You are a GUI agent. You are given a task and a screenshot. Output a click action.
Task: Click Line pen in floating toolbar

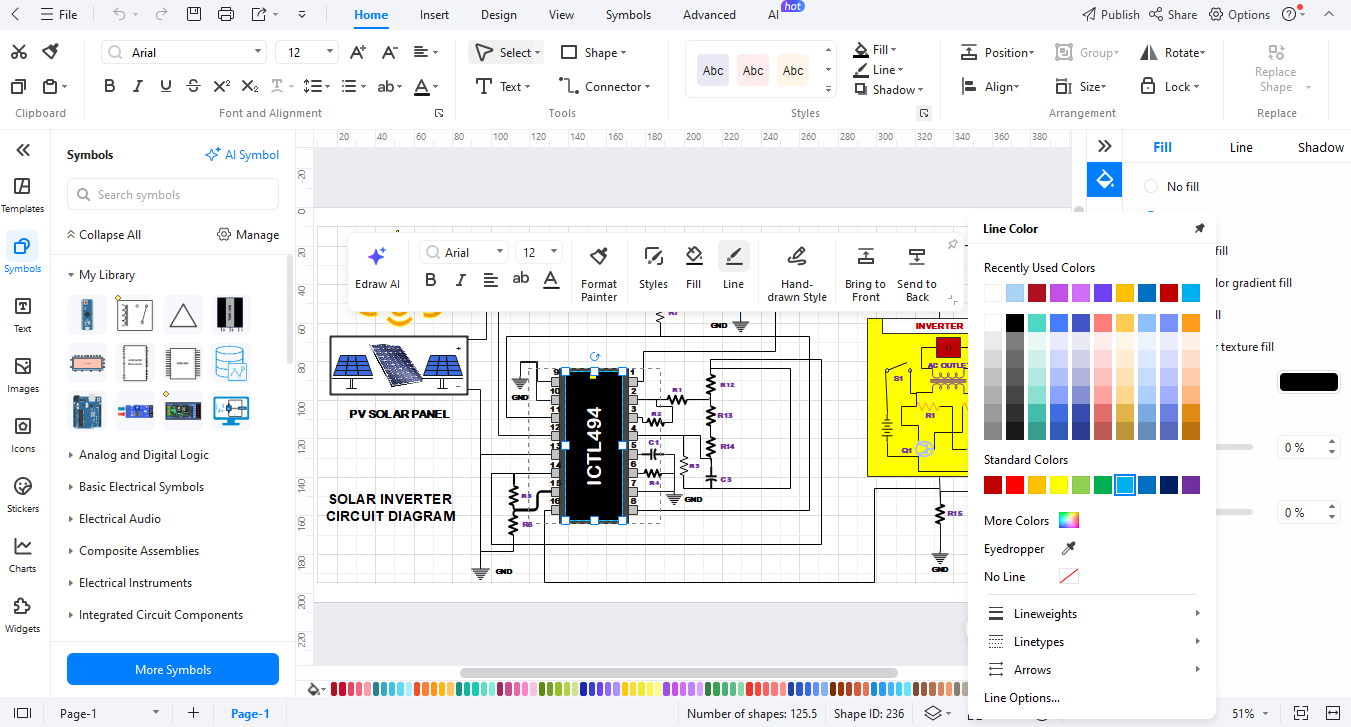[733, 268]
